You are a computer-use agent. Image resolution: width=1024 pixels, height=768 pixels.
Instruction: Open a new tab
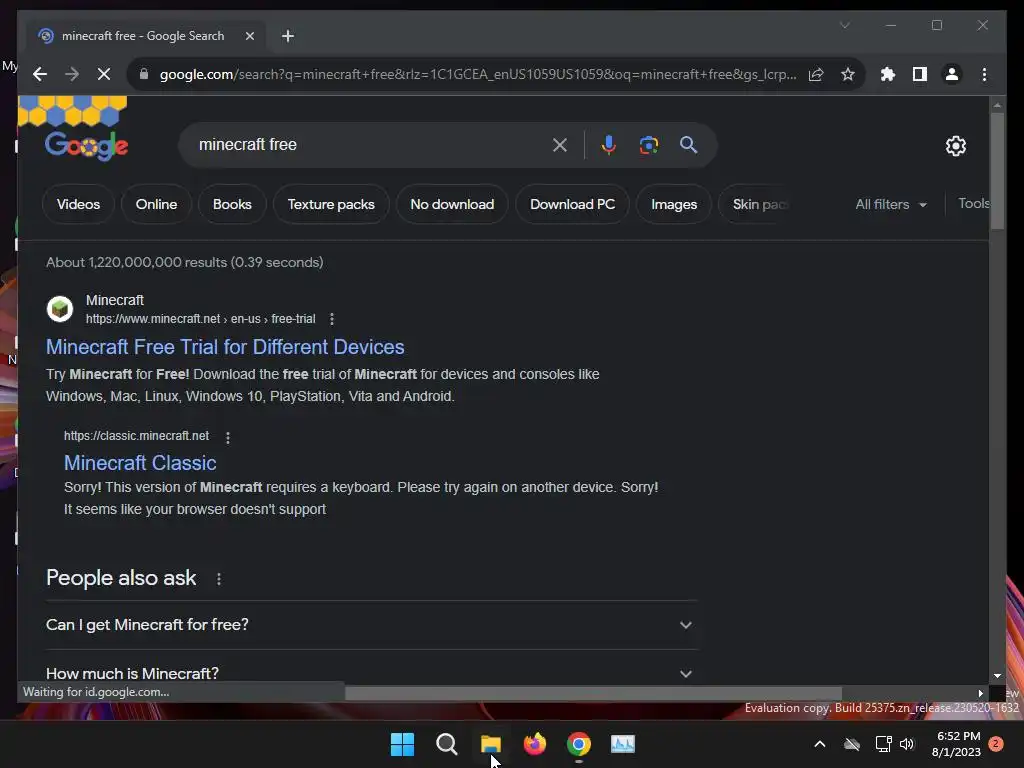coord(288,36)
